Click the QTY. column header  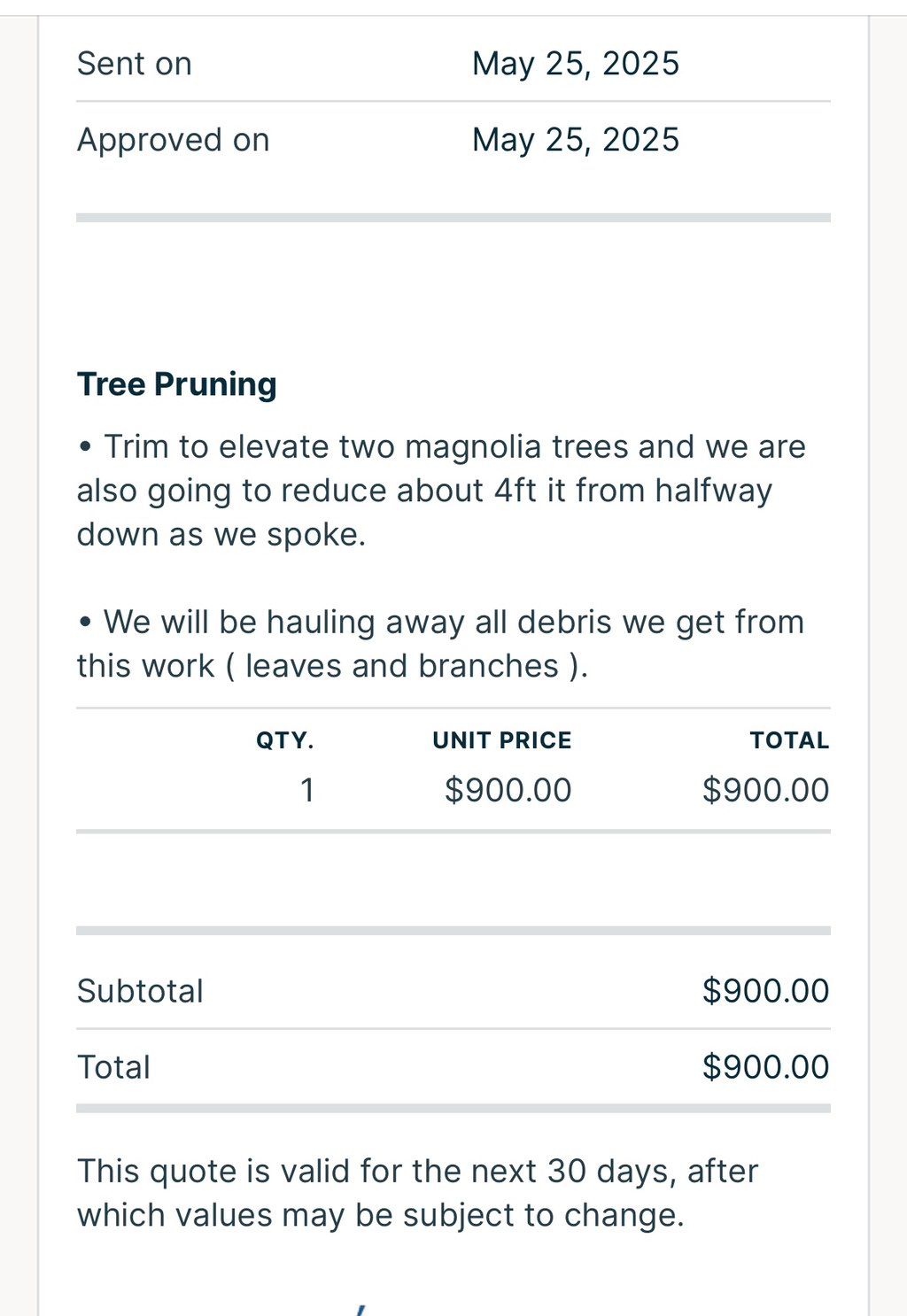[285, 740]
